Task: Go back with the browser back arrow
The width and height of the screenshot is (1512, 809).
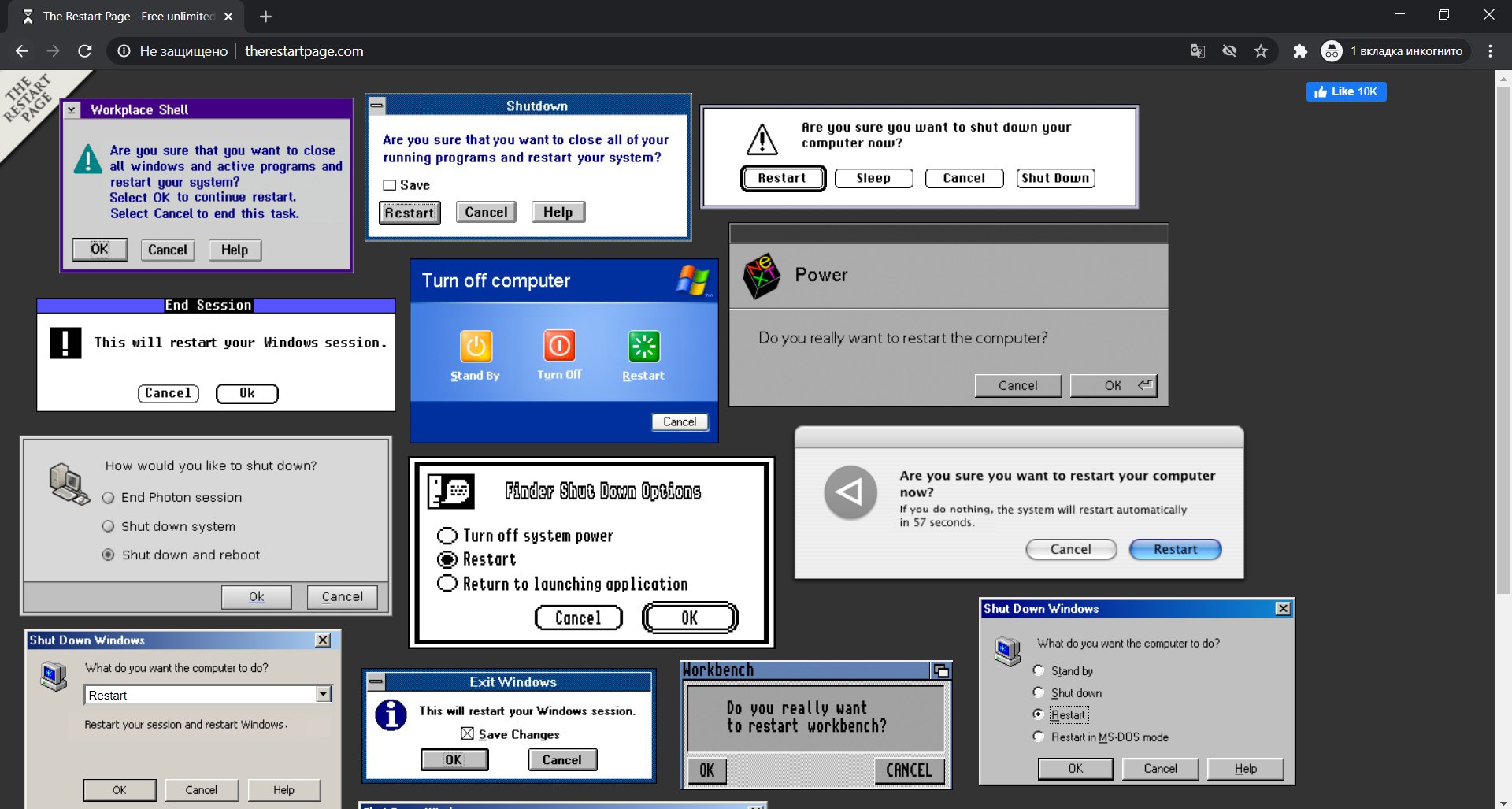Action: click(22, 51)
